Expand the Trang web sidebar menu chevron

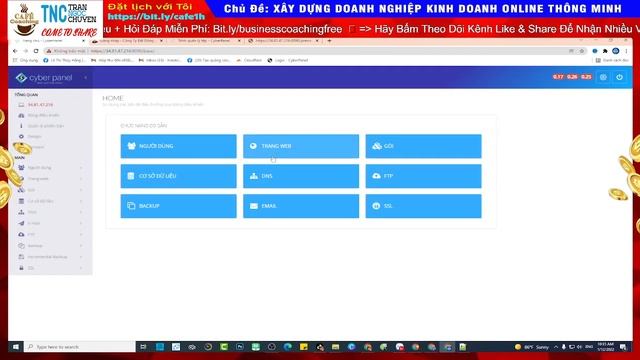coord(81,179)
